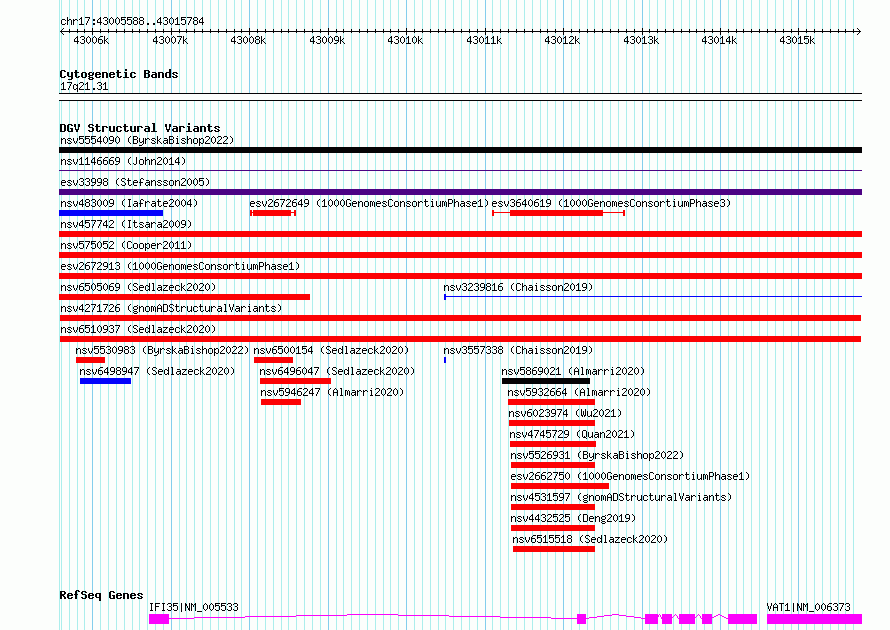Viewport: 890px width, 630px height.
Task: Open VAT1|NM_006373 gene label
Action: 808,607
